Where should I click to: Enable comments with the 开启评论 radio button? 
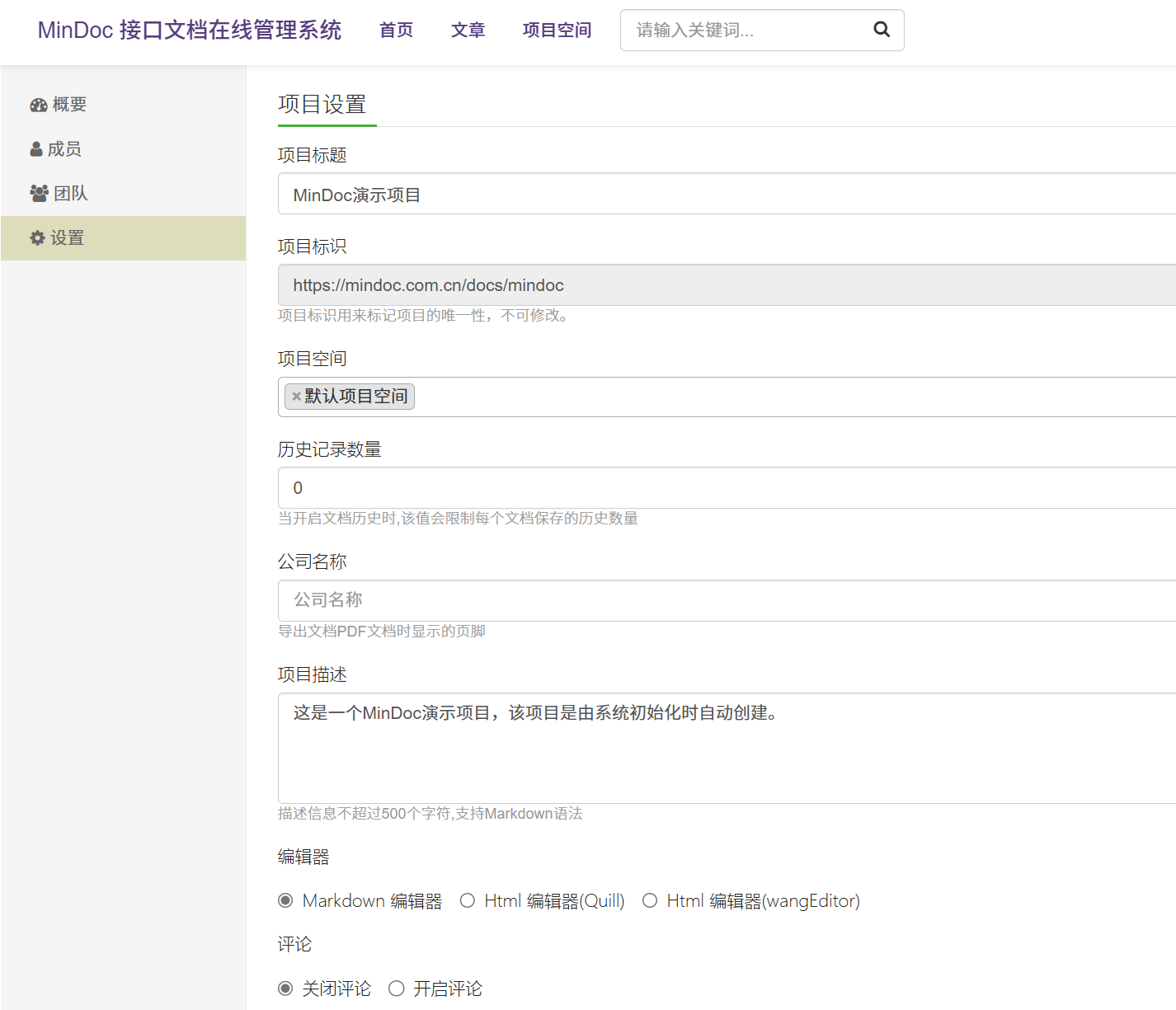[x=397, y=988]
